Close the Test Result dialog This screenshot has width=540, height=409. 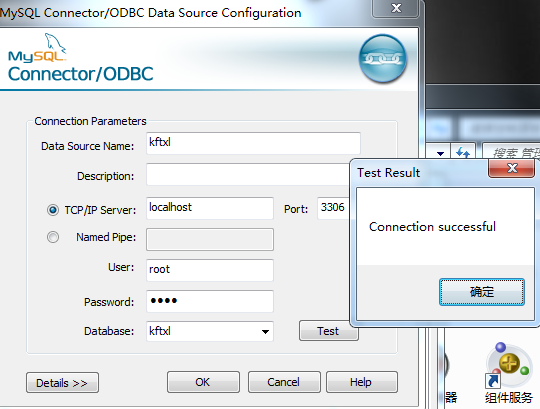(511, 168)
